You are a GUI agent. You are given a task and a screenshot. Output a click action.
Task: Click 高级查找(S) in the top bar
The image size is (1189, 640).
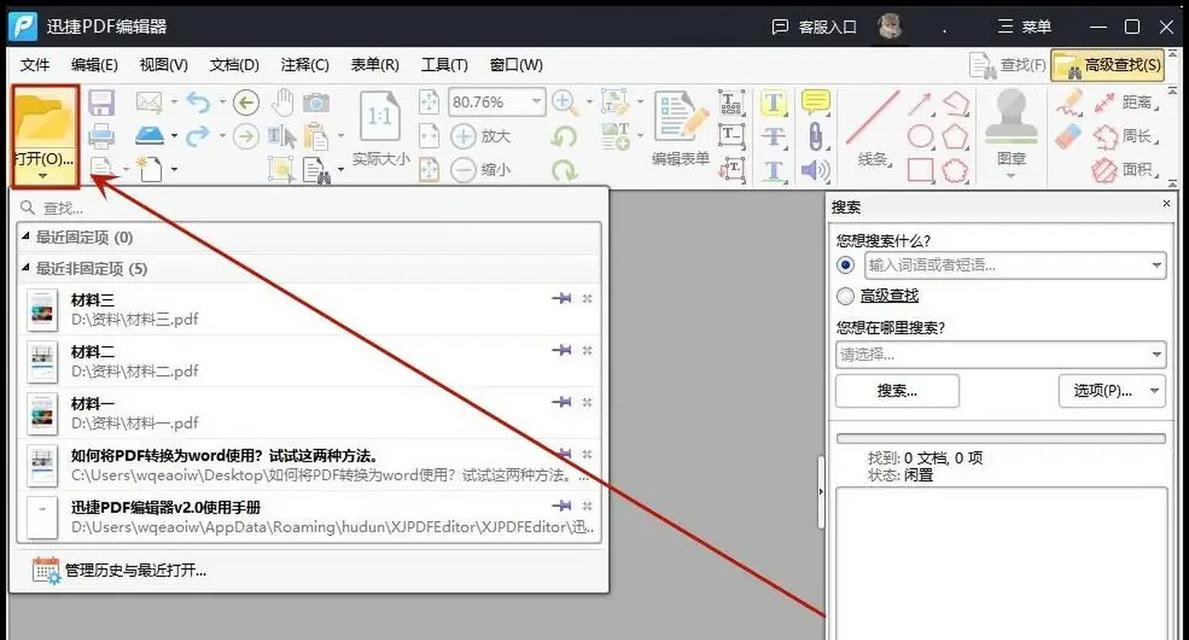[1108, 66]
